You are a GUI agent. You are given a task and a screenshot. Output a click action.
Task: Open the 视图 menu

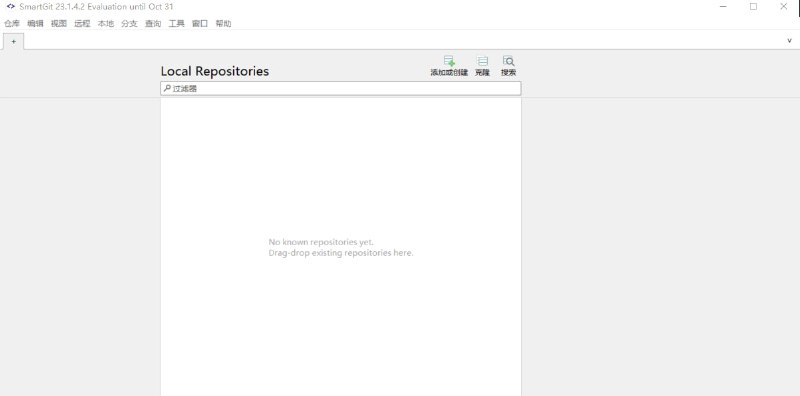click(59, 23)
